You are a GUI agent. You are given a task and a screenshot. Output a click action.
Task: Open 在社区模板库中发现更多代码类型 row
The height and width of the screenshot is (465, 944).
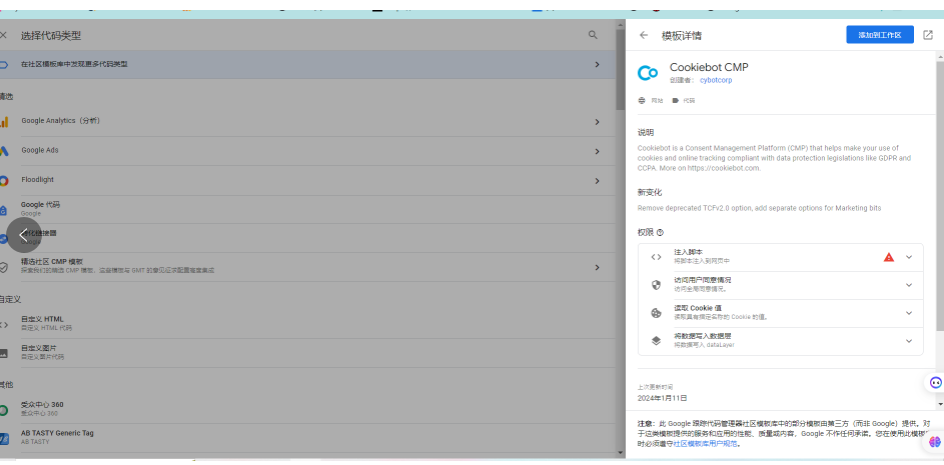pos(308,64)
